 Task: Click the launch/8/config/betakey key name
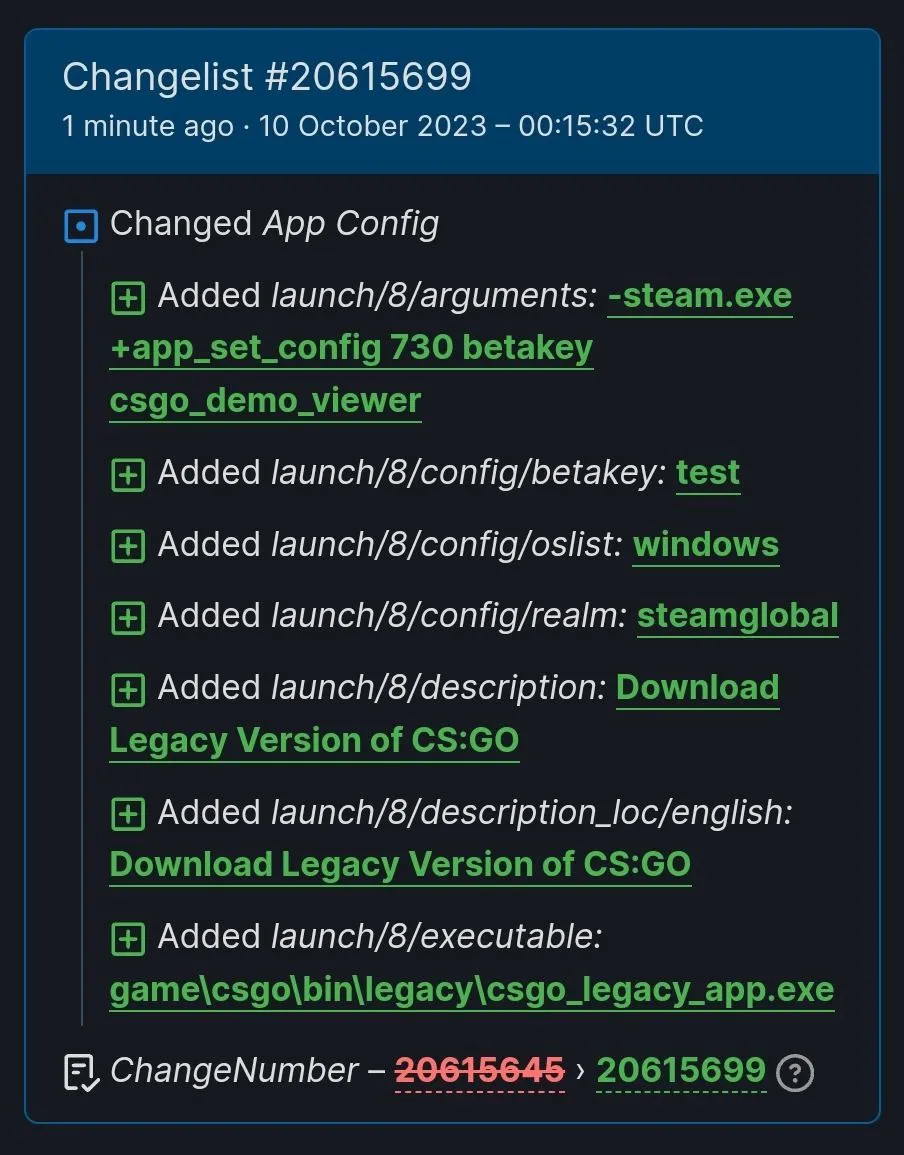(469, 473)
